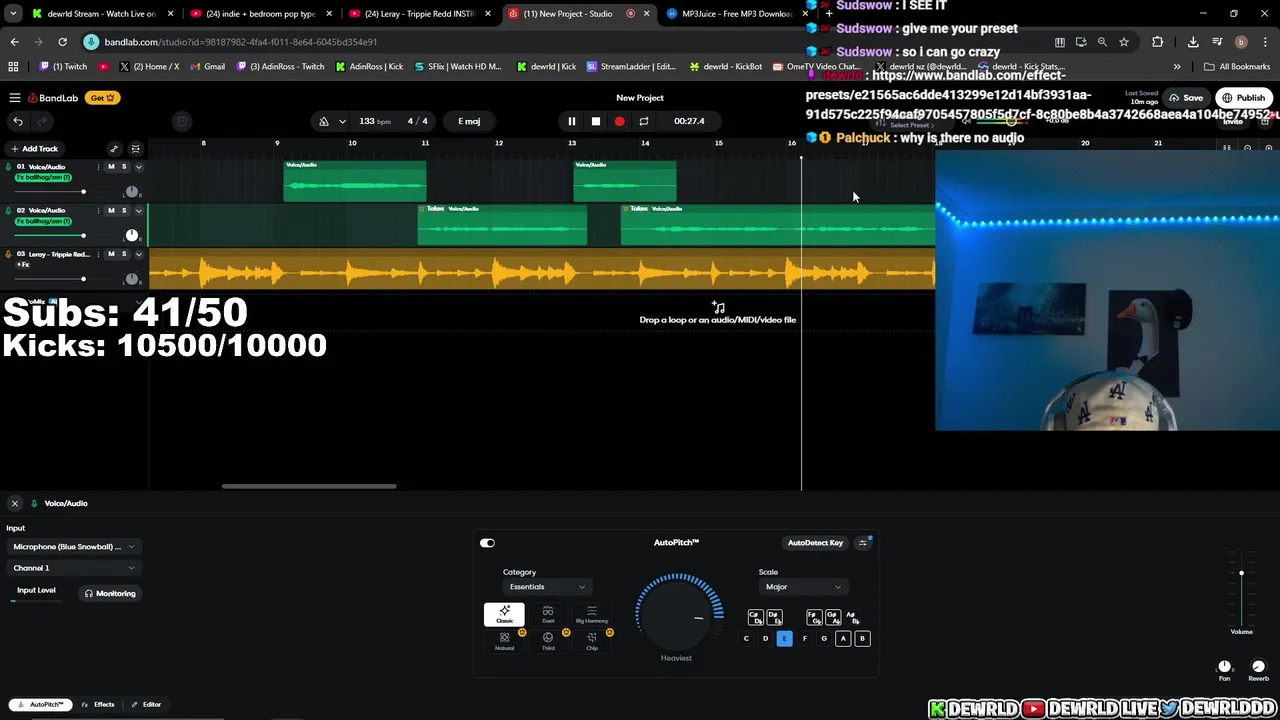The height and width of the screenshot is (720, 1280).
Task: Select the Natural AutoPitch preset
Action: pyautogui.click(x=504, y=641)
